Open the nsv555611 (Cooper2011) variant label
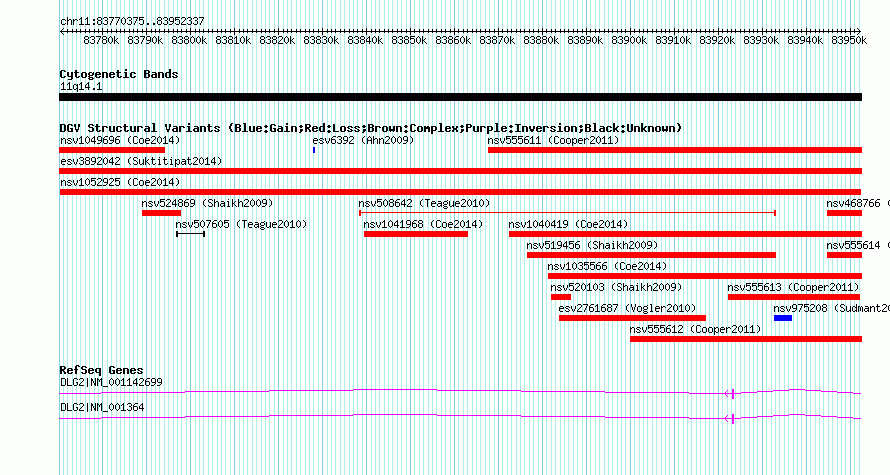This screenshot has height=475, width=890. [553, 140]
